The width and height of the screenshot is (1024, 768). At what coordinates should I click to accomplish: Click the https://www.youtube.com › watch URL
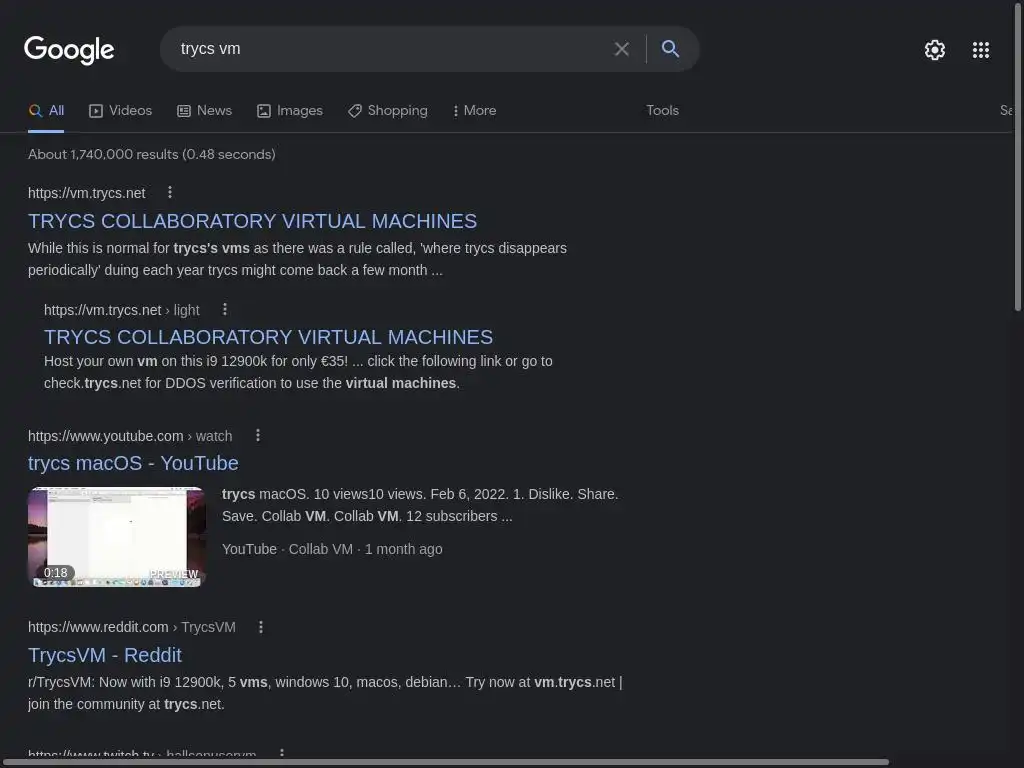130,436
